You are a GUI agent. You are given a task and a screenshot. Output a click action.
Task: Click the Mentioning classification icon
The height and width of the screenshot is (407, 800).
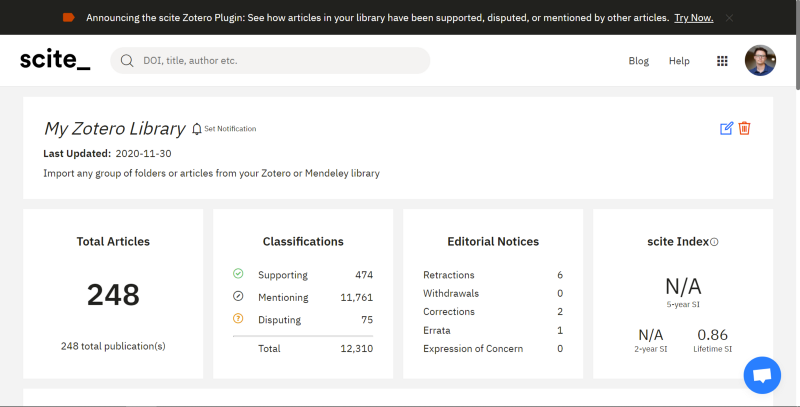pyautogui.click(x=238, y=296)
